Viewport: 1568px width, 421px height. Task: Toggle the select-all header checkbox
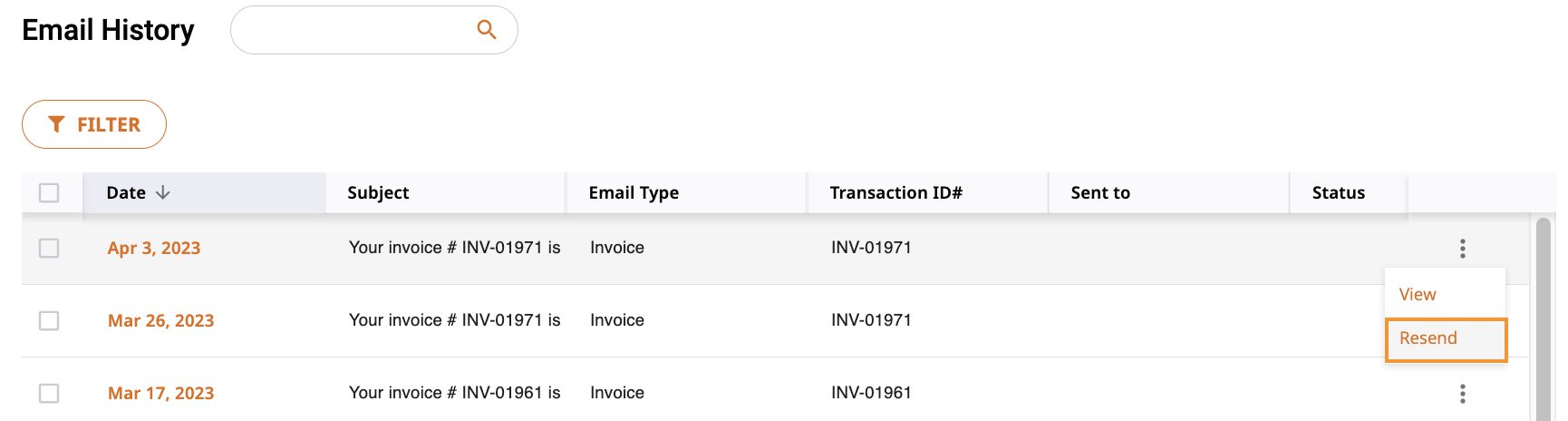[x=49, y=192]
